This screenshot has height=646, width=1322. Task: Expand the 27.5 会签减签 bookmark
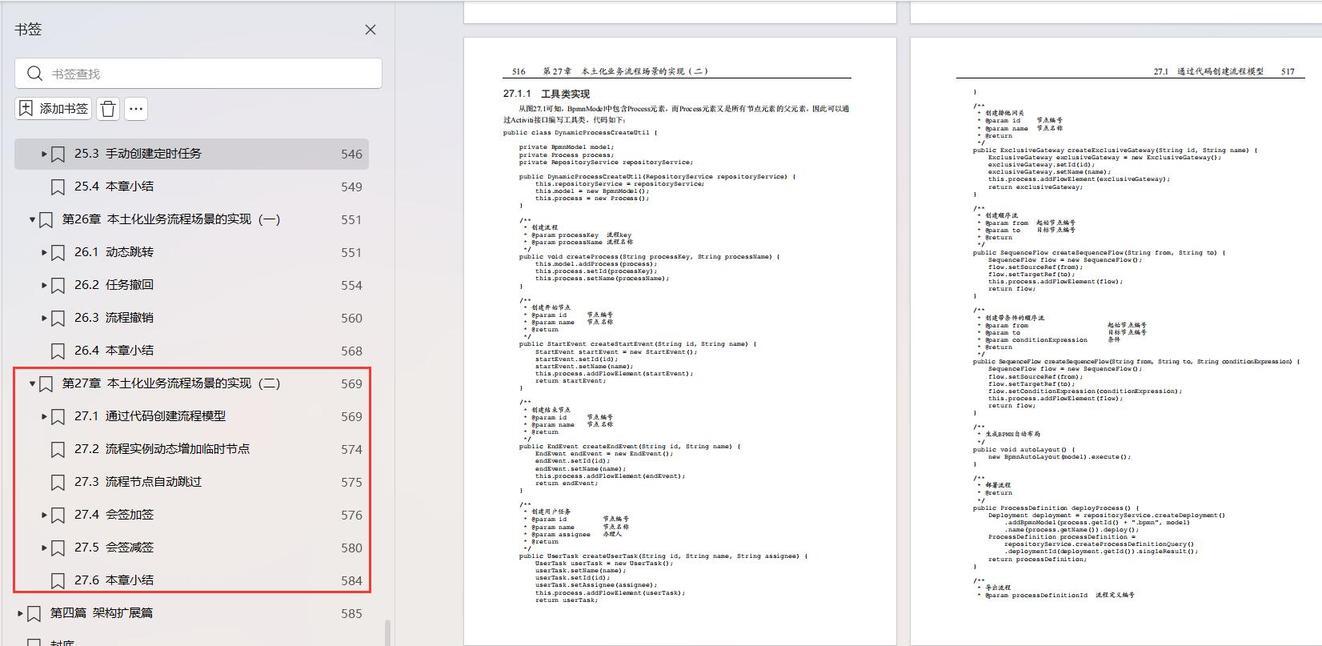[x=44, y=548]
